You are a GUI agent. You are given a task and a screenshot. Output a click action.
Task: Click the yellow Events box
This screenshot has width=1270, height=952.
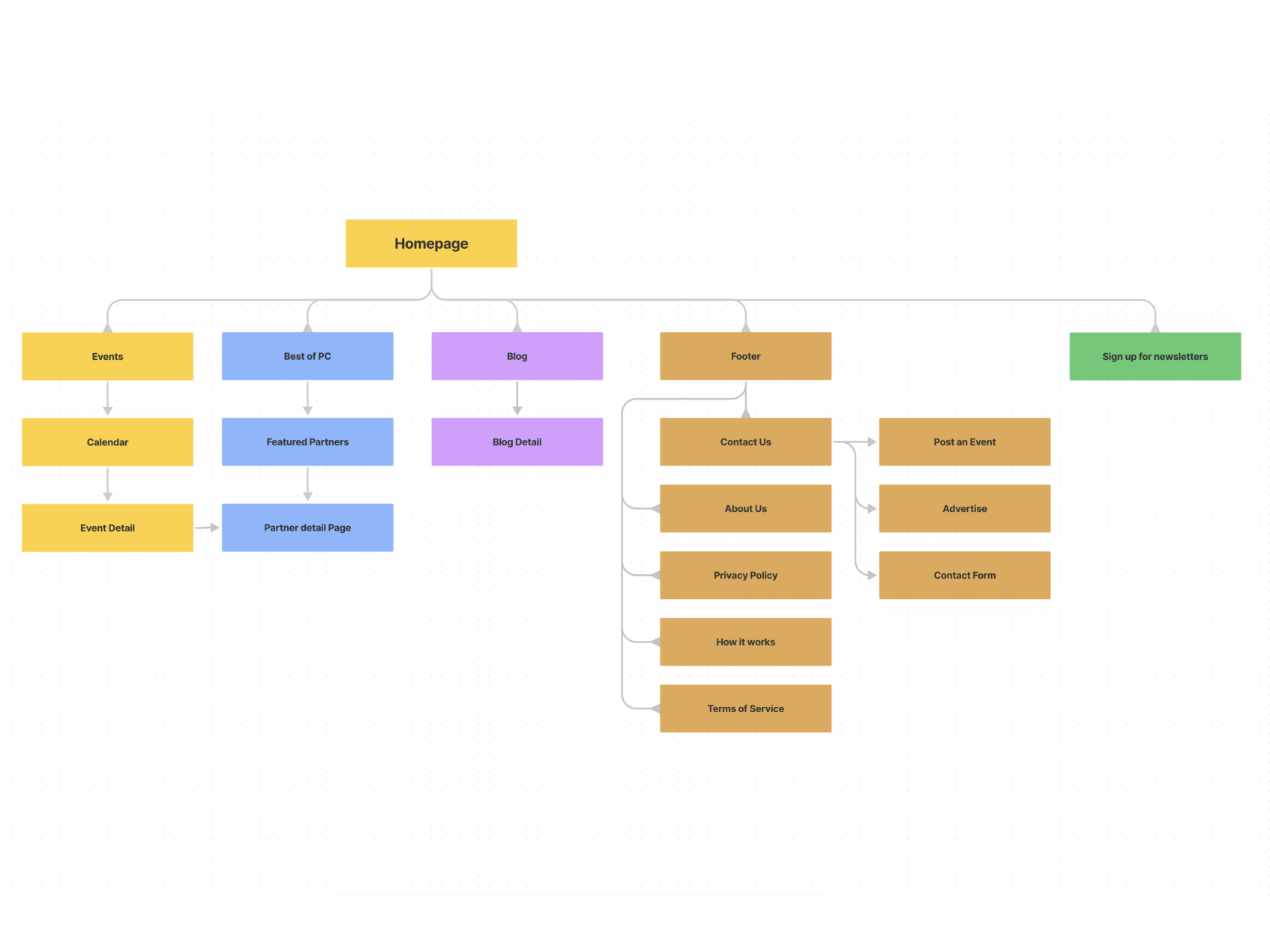[107, 356]
